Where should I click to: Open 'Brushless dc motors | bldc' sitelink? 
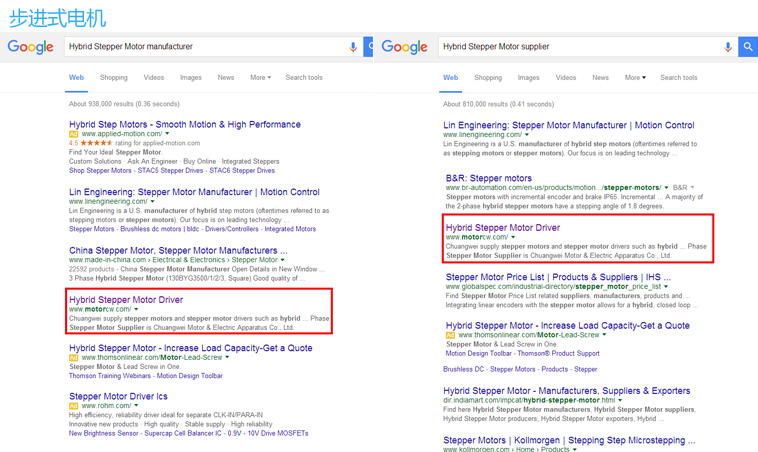click(x=160, y=229)
